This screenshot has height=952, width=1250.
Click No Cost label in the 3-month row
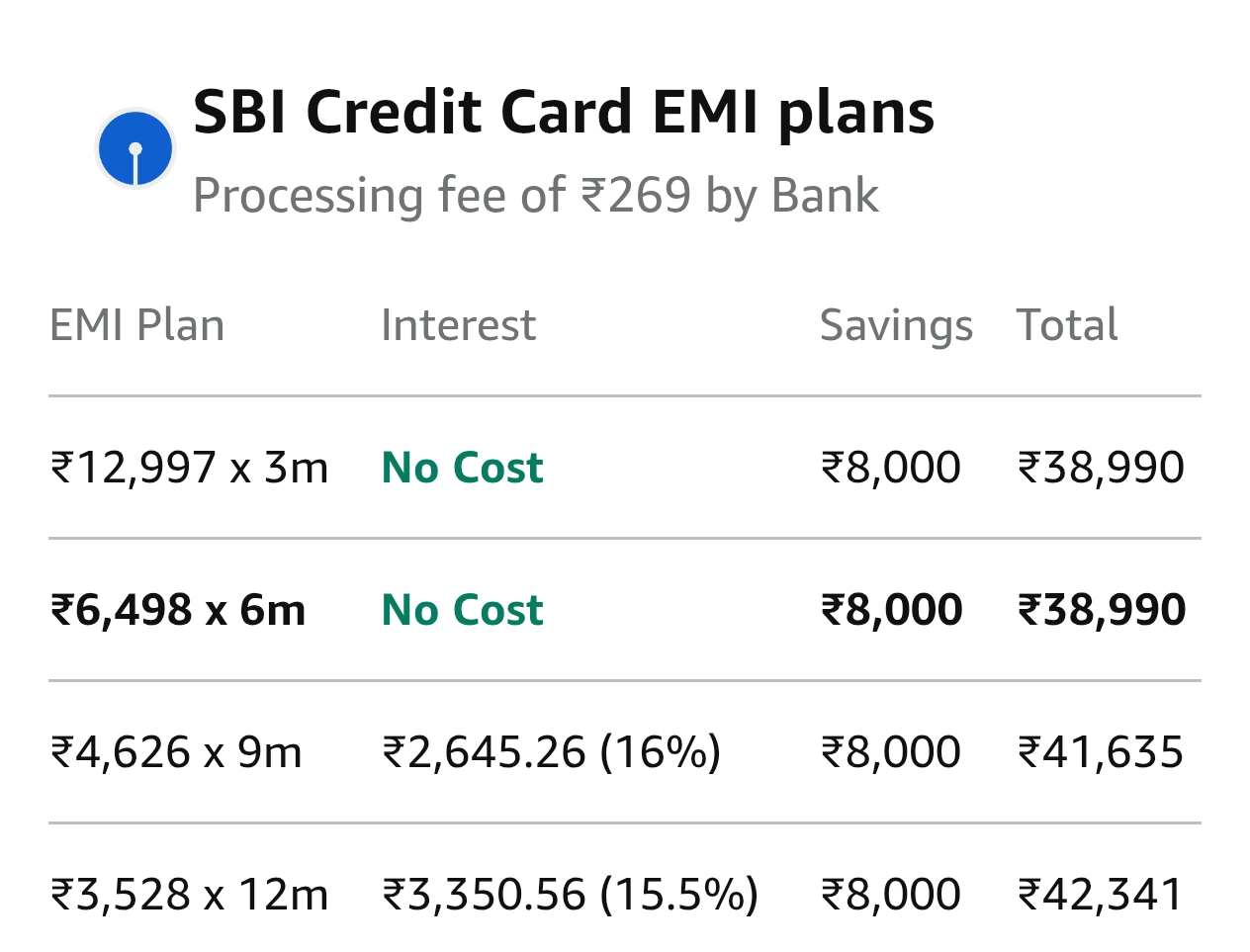tap(463, 468)
